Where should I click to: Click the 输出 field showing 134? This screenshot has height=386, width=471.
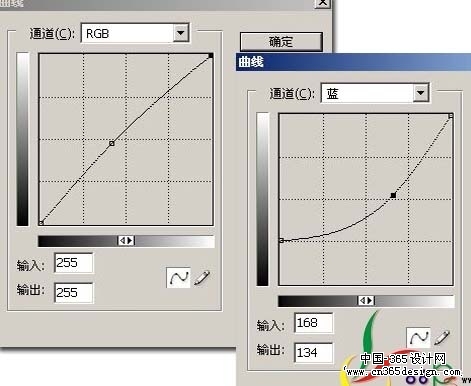tap(314, 352)
